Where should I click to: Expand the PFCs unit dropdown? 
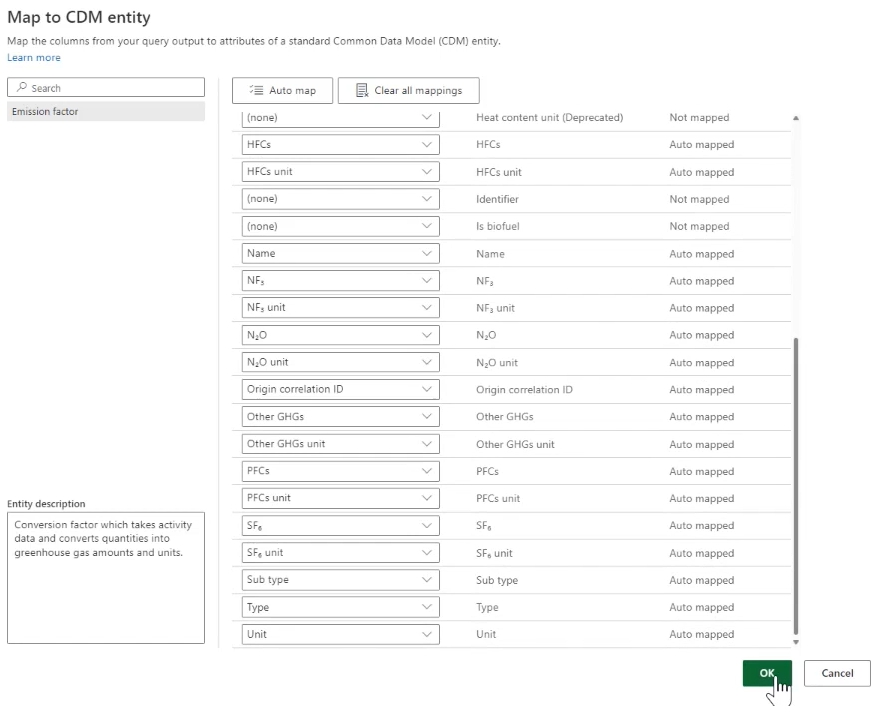(341, 498)
